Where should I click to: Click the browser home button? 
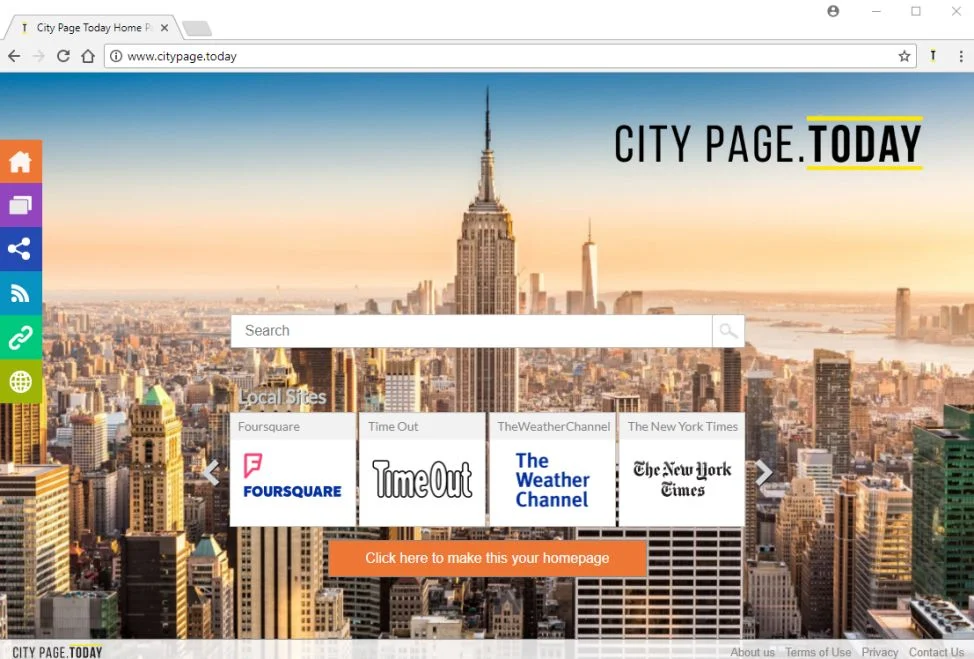pos(88,57)
